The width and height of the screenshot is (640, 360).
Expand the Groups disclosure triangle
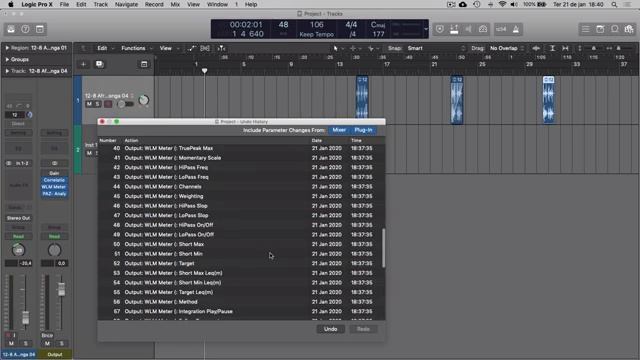pyautogui.click(x=7, y=59)
